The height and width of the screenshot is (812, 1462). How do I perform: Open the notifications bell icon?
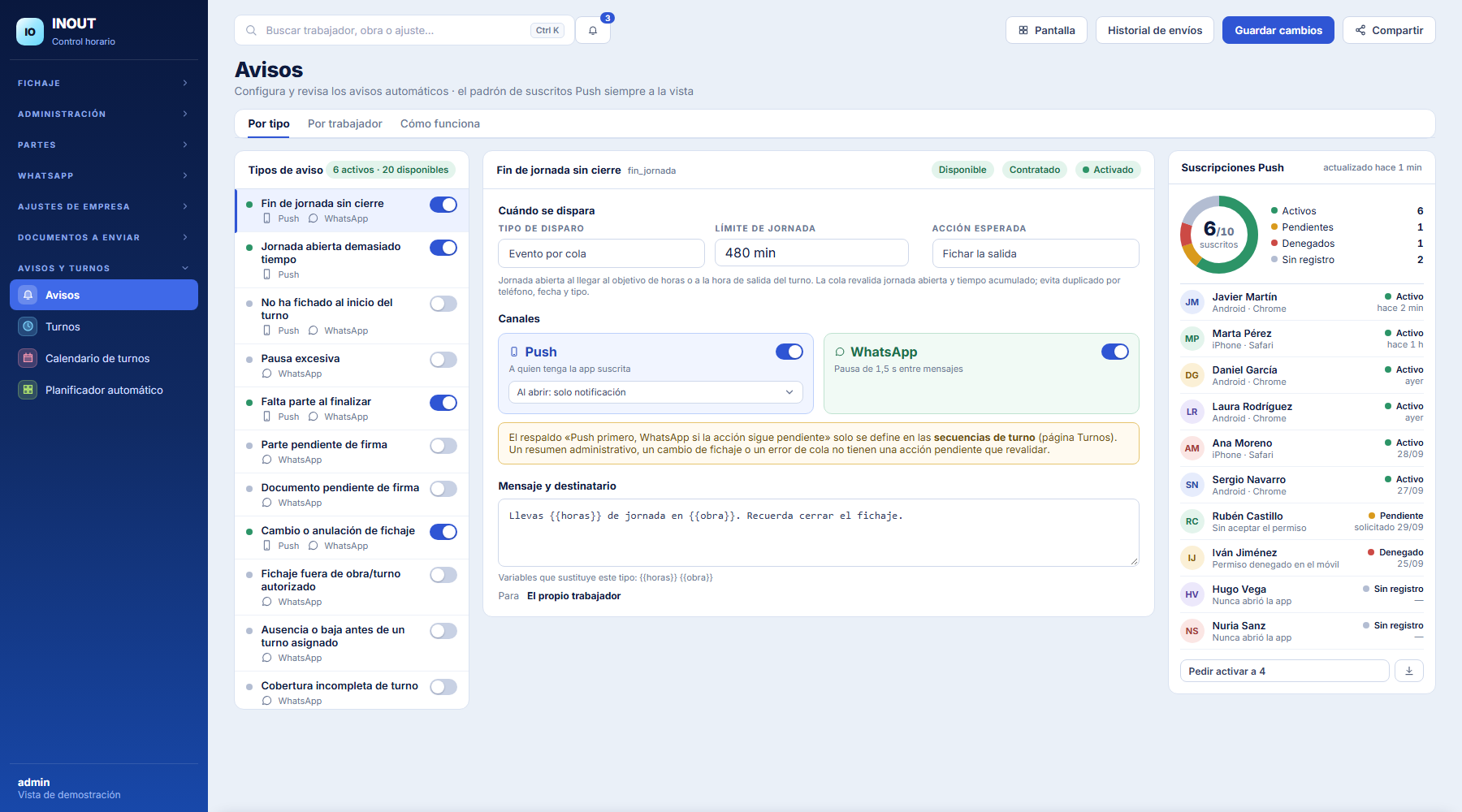pos(593,31)
